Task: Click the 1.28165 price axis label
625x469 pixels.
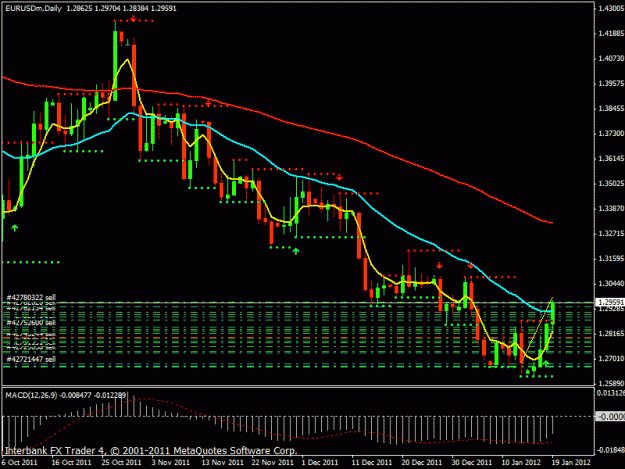Action: coord(611,334)
